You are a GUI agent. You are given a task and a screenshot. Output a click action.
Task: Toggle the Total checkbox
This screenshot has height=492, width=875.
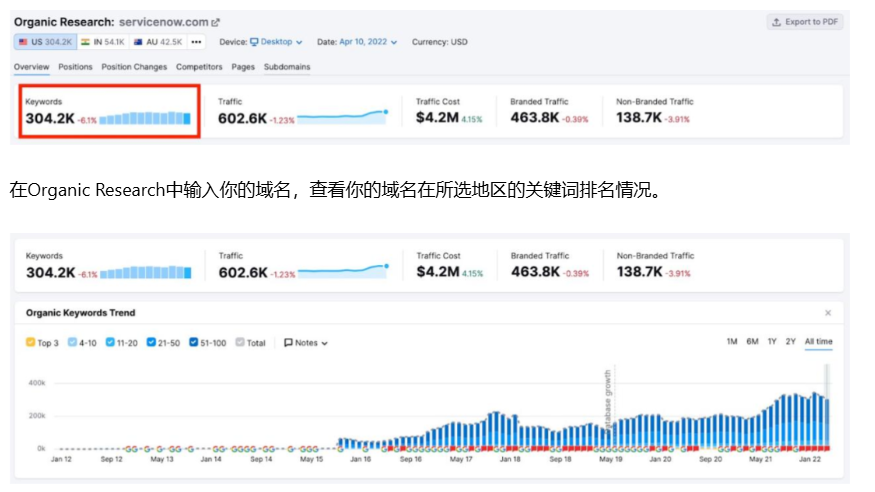tap(240, 342)
